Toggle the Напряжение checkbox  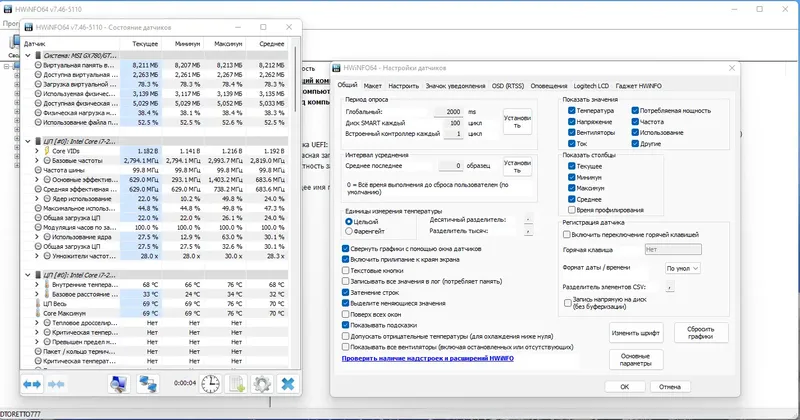coord(571,121)
